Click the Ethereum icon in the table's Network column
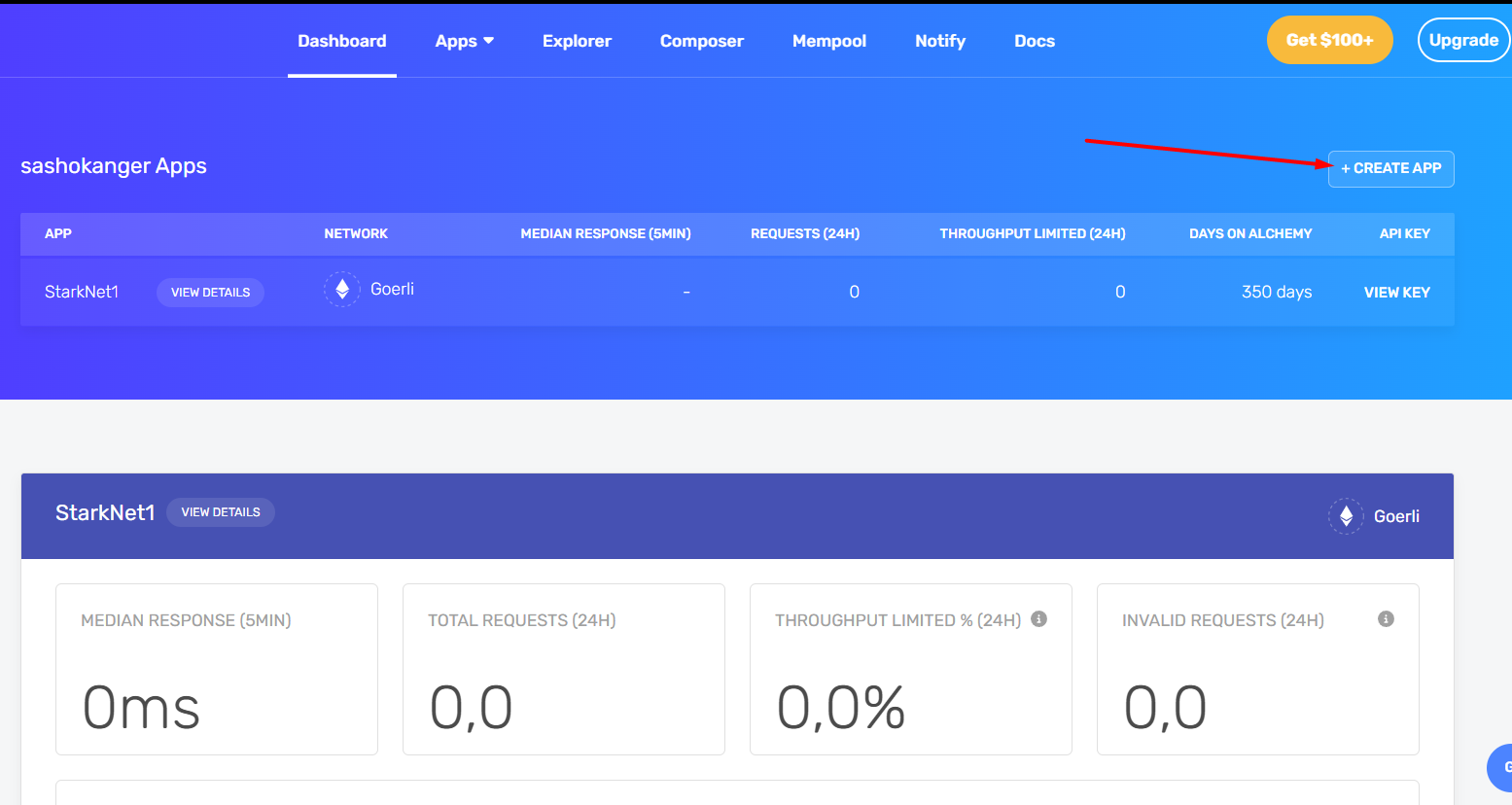 tap(342, 289)
